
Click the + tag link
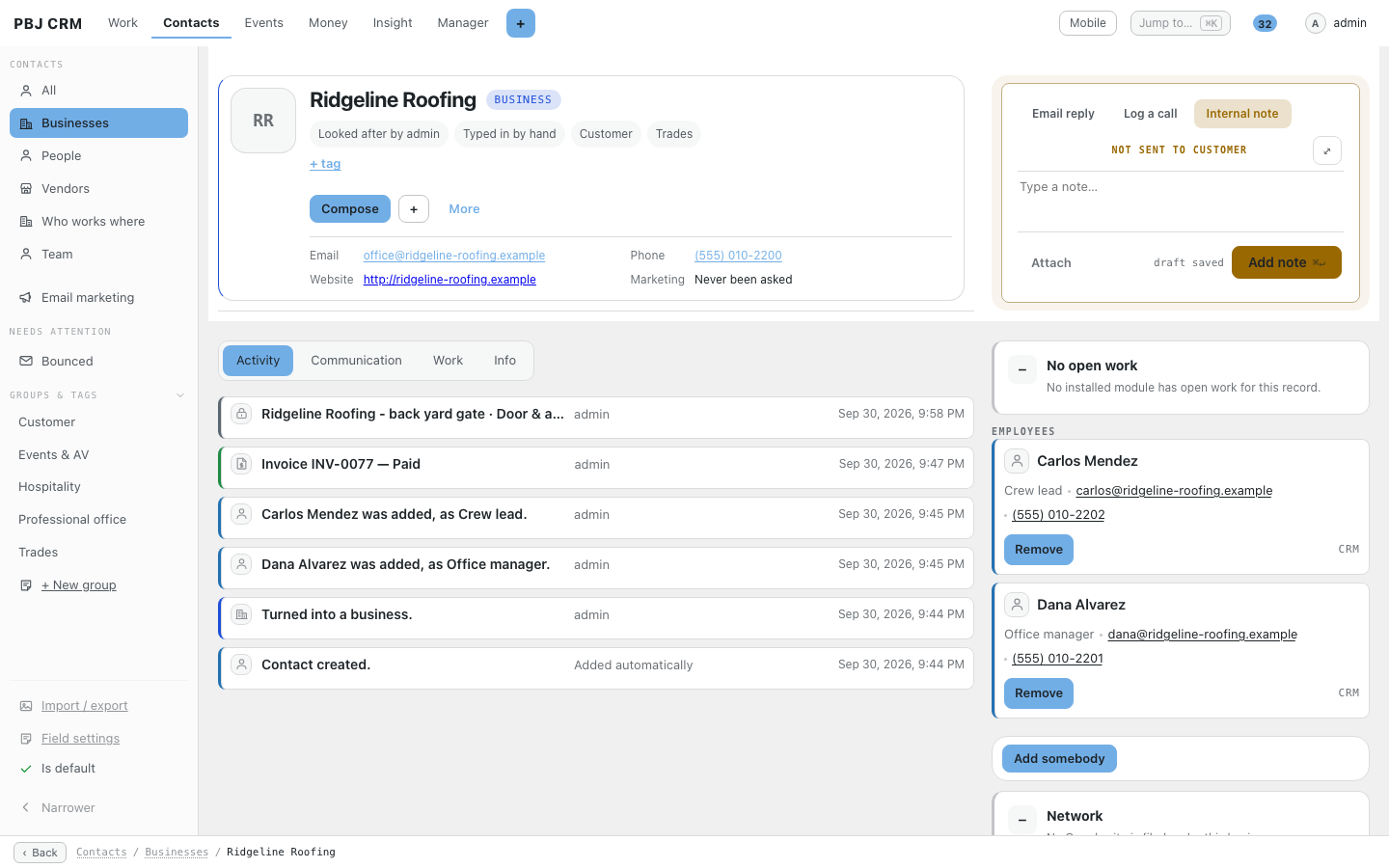[325, 164]
